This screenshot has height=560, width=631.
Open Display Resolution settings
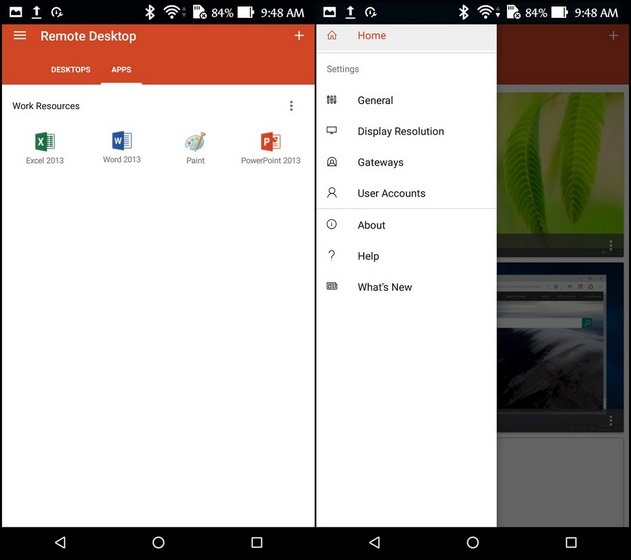[x=406, y=131]
